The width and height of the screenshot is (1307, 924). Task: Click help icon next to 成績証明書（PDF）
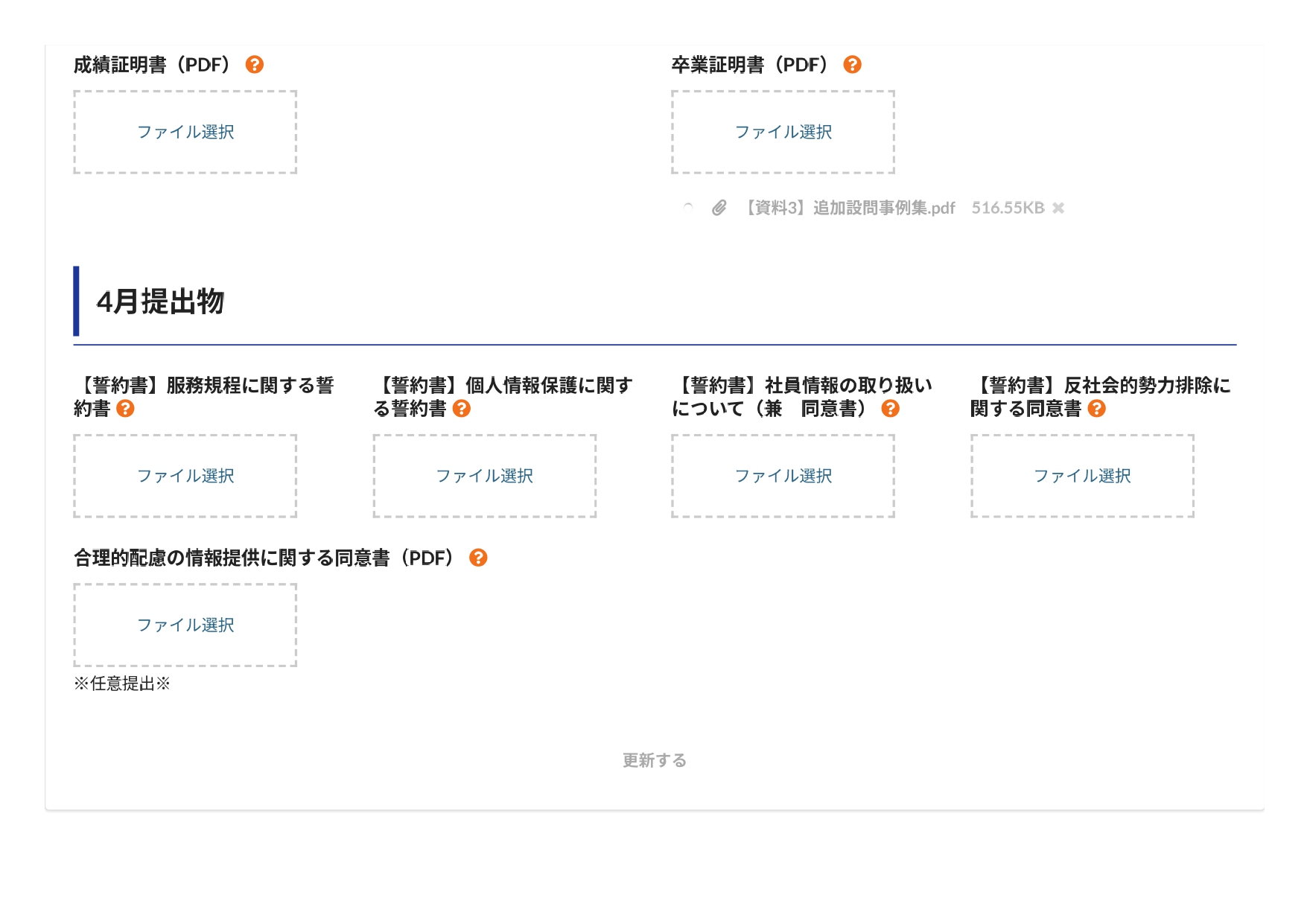pyautogui.click(x=254, y=65)
